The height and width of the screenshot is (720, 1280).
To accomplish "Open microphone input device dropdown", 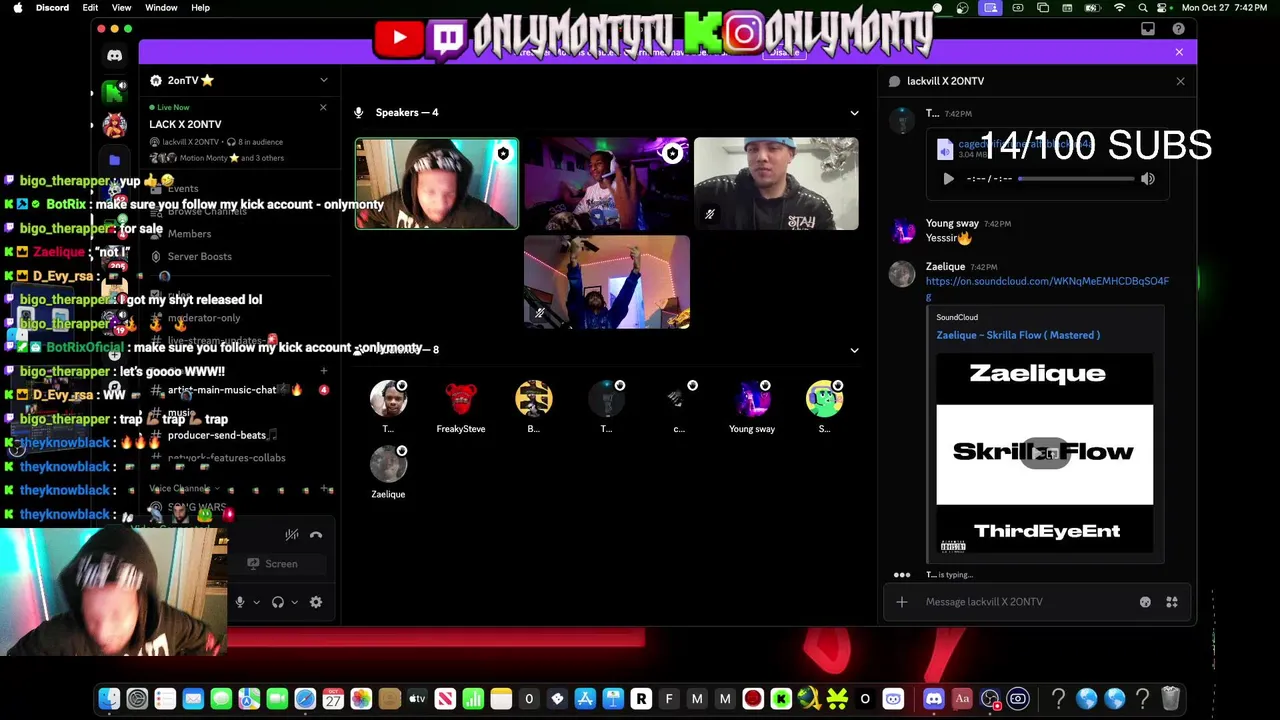I will tap(256, 602).
